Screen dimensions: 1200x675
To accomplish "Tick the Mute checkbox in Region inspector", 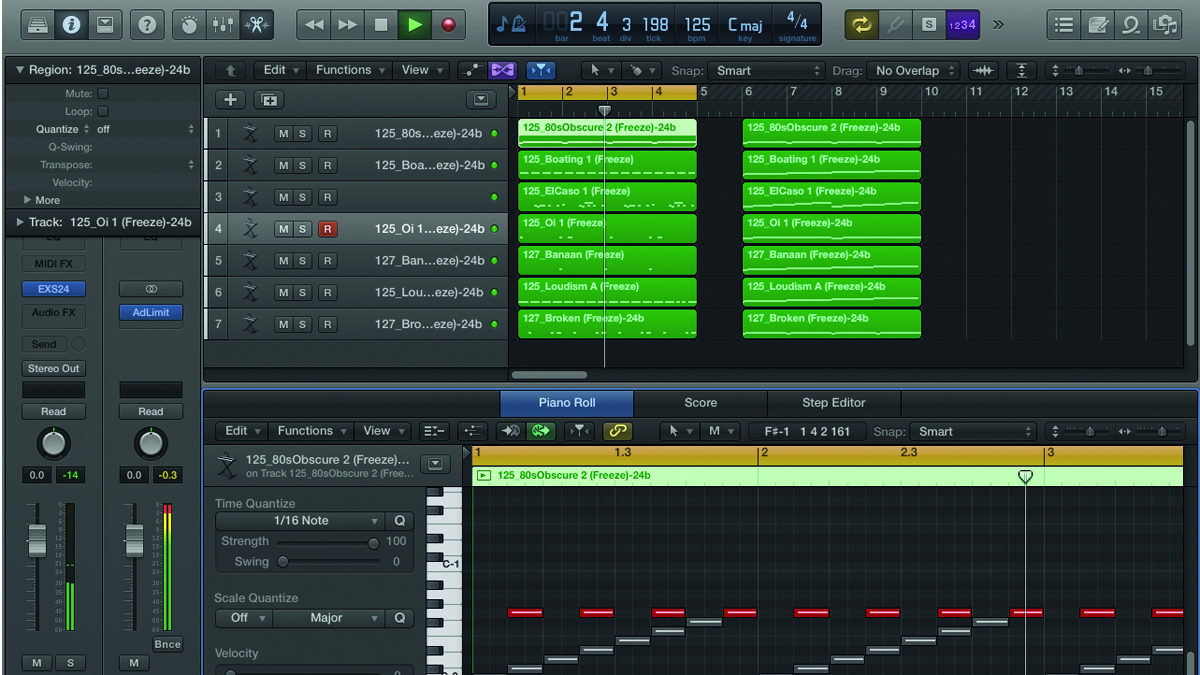I will click(102, 93).
